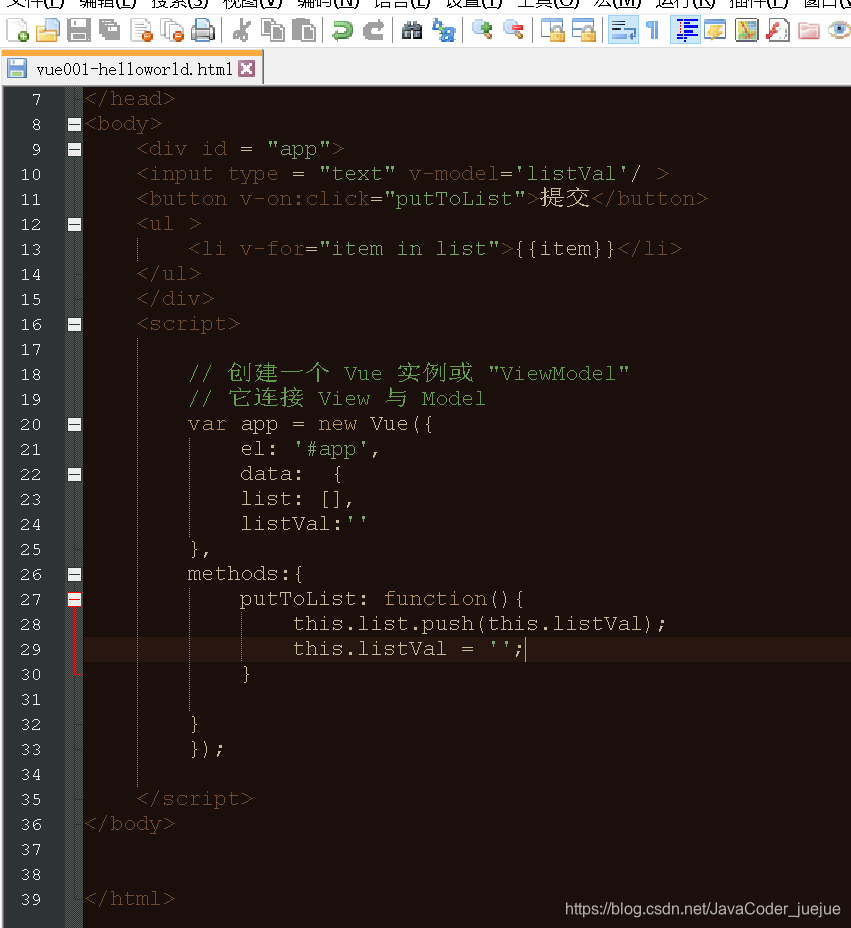Click the '</head>' tag on line 7
The image size is (851, 928).
coord(130,98)
